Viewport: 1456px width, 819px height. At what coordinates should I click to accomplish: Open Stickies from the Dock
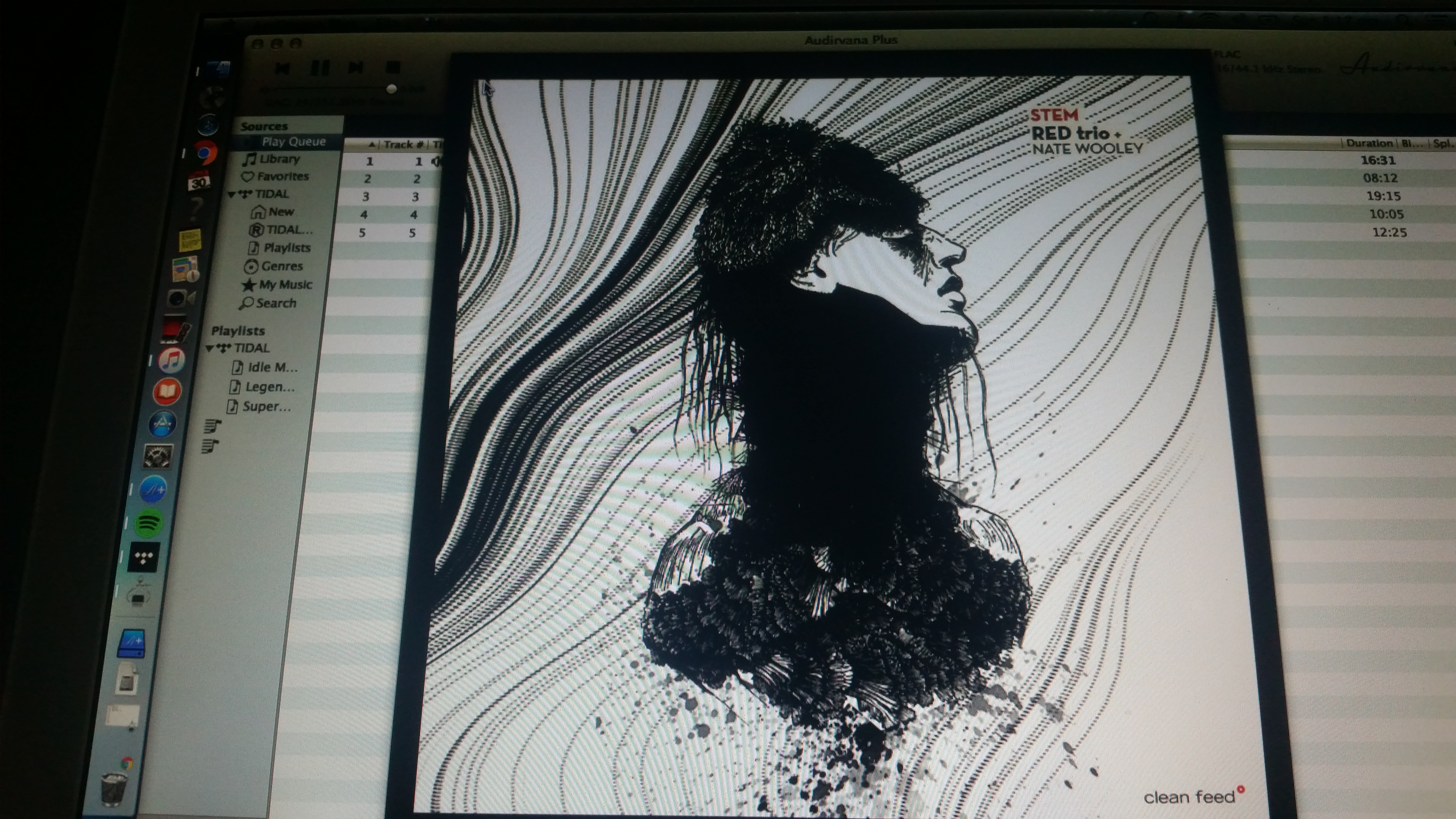[x=191, y=240]
